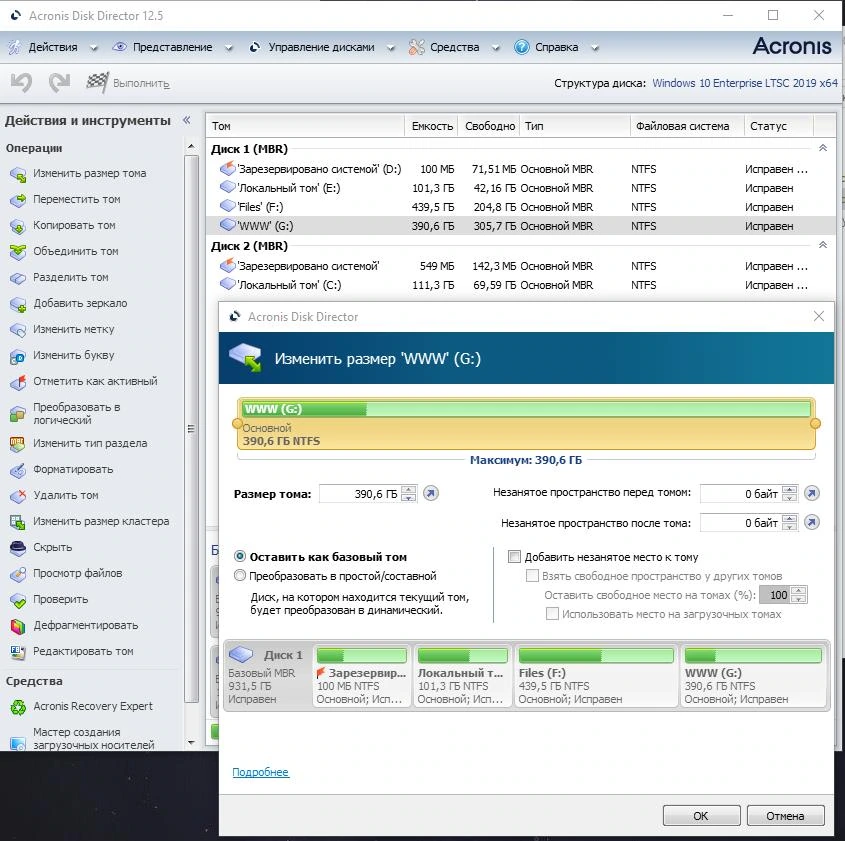Click the Check volume icon

[18, 600]
